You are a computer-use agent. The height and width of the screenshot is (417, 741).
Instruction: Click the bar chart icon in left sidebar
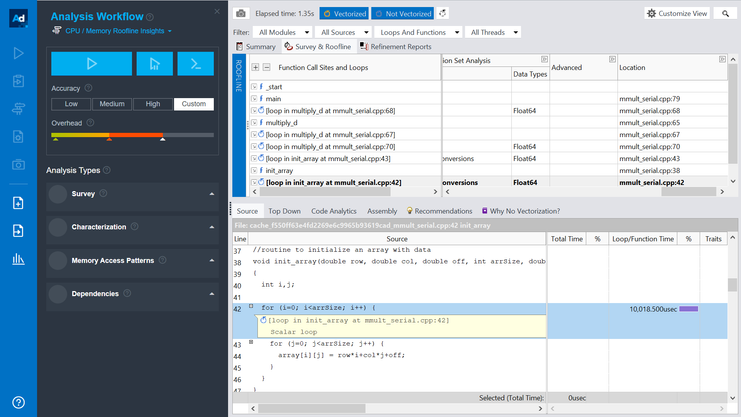point(18,259)
